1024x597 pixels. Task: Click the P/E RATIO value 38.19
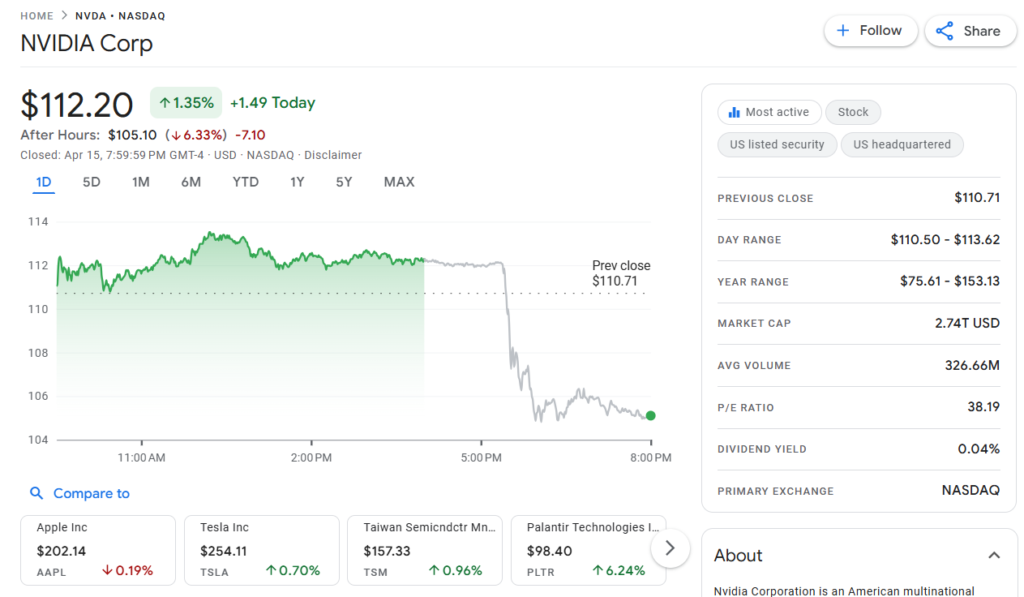984,407
